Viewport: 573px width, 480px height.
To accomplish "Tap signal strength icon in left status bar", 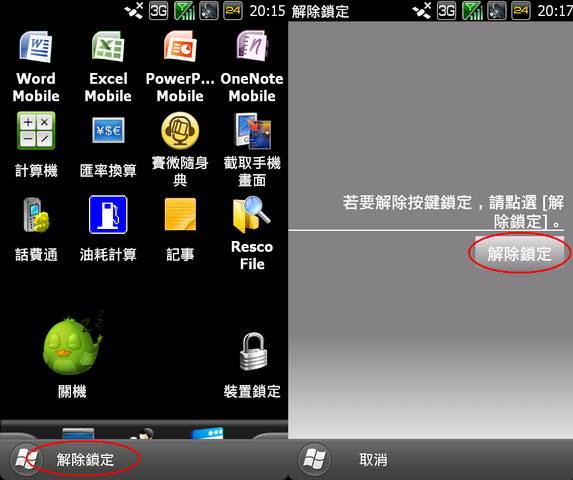I will pyautogui.click(x=184, y=11).
